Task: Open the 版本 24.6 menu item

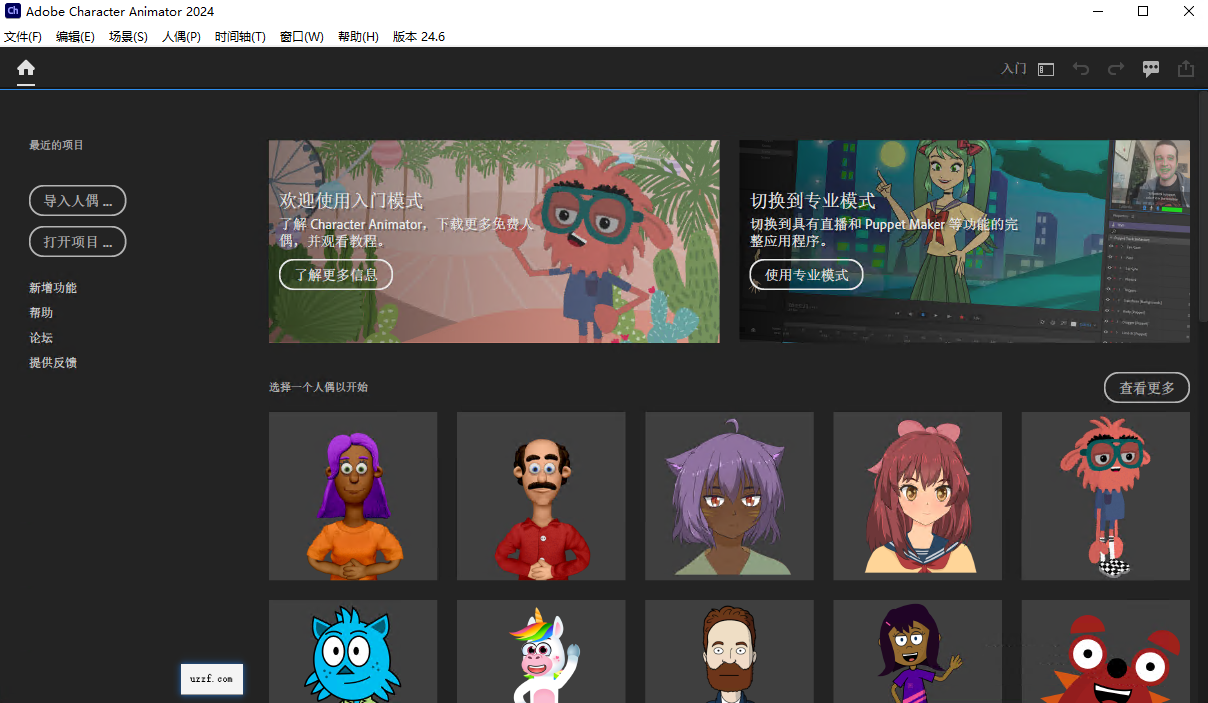Action: (418, 36)
